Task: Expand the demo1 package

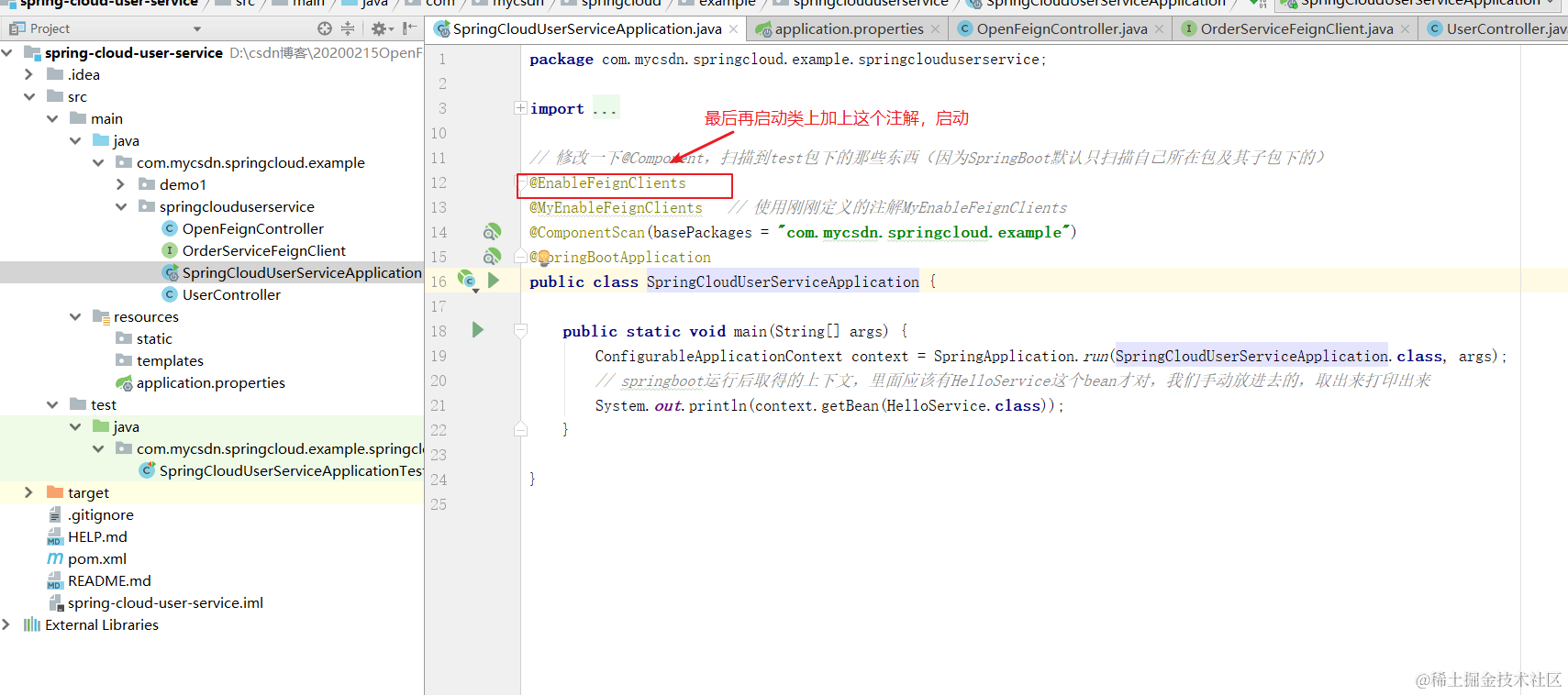Action: click(x=121, y=184)
